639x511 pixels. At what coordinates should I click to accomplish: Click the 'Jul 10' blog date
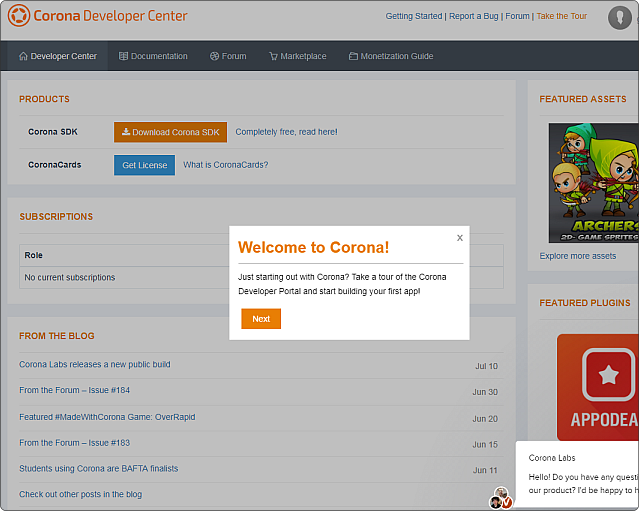tap(486, 366)
